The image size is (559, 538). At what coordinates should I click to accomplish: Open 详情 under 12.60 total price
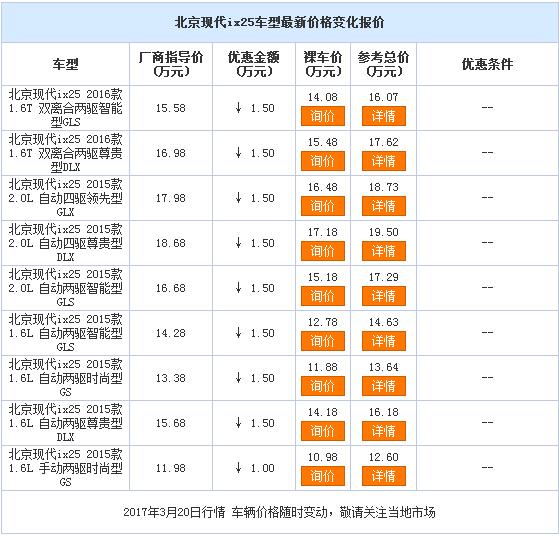[384, 476]
